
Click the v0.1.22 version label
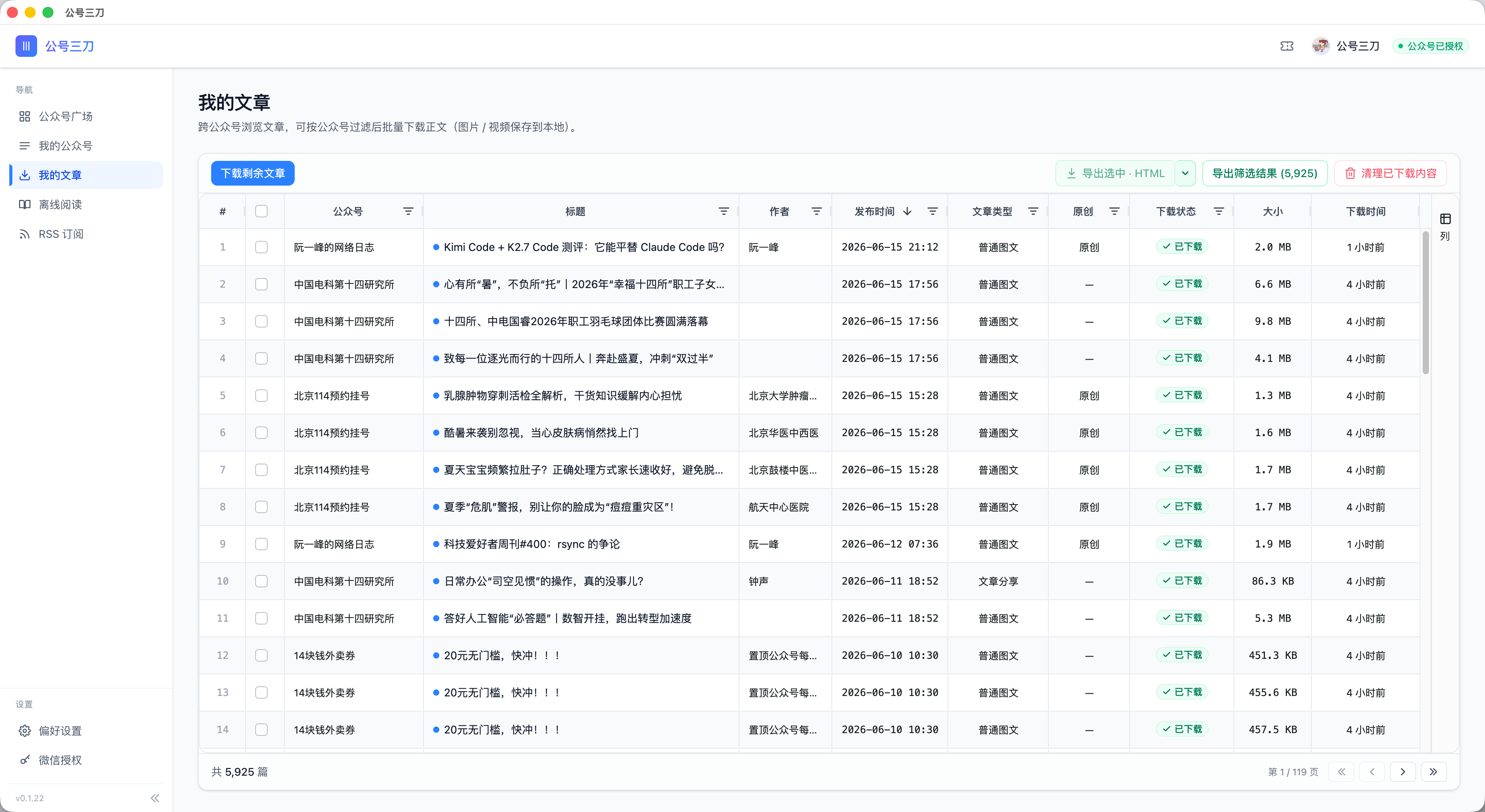pos(30,798)
